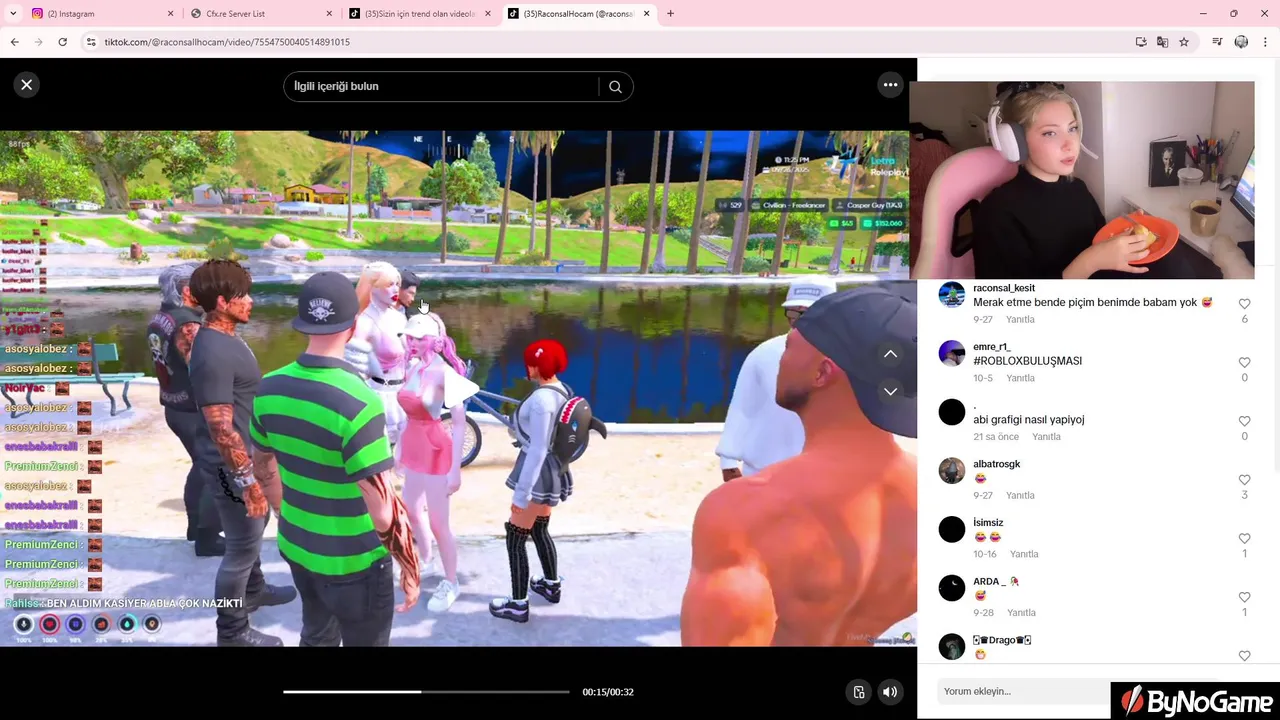This screenshot has height=720, width=1280.
Task: Click the search magnifier icon
Action: (615, 86)
